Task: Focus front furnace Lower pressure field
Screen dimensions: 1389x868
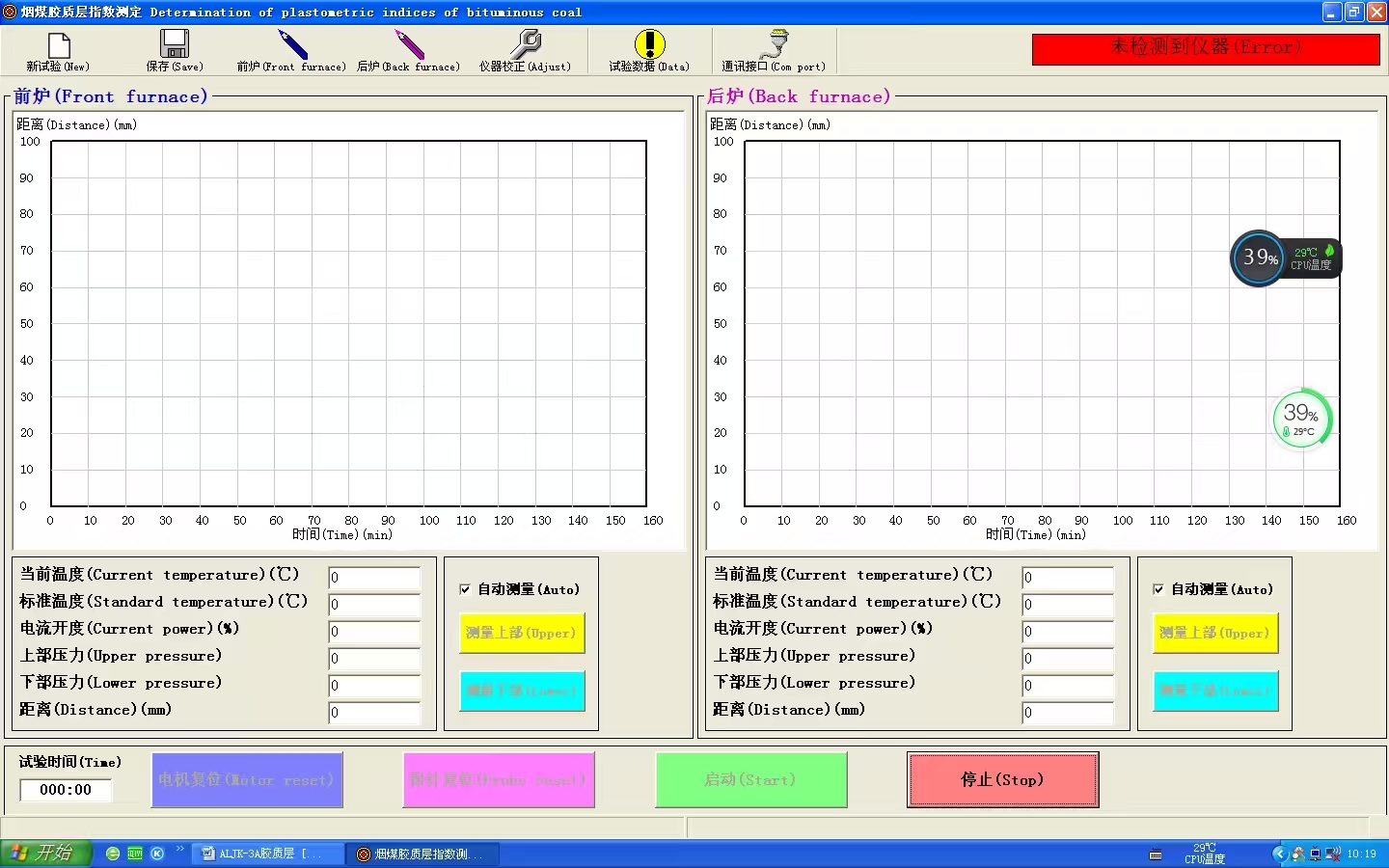Action: (x=374, y=686)
